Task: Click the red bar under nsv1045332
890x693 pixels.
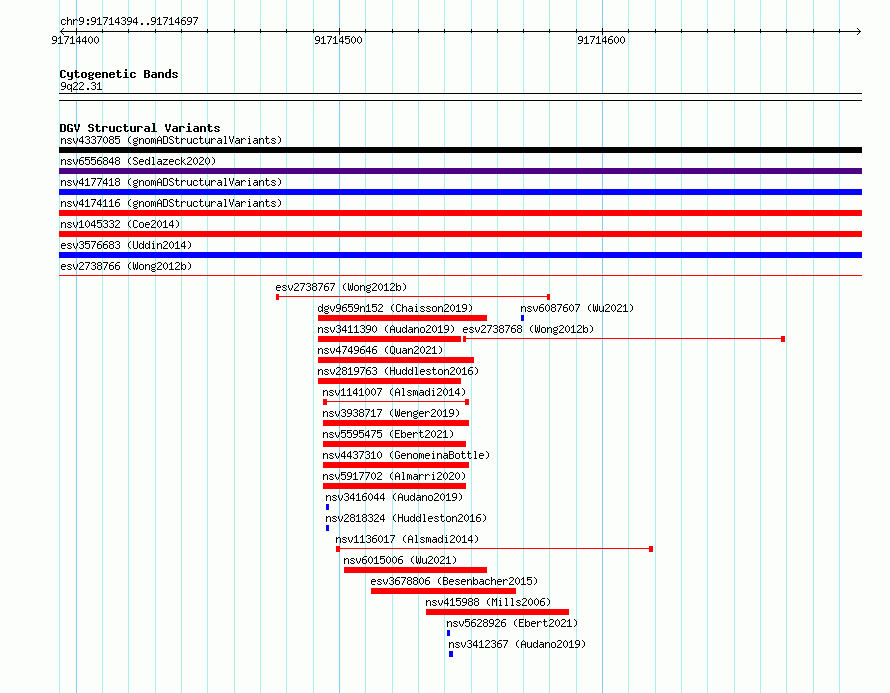Action: click(x=460, y=234)
